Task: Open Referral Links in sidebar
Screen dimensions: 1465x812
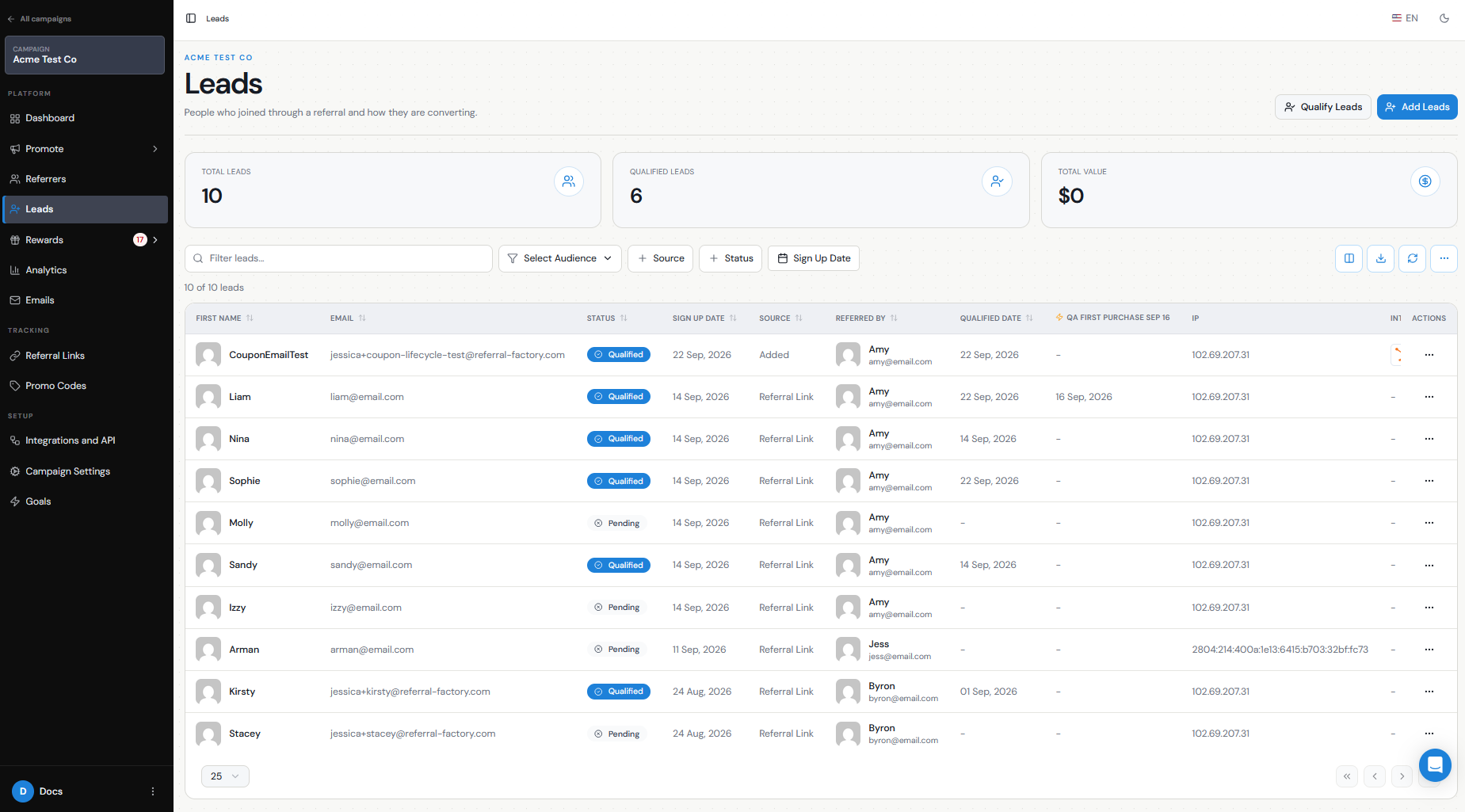Action: (86, 356)
